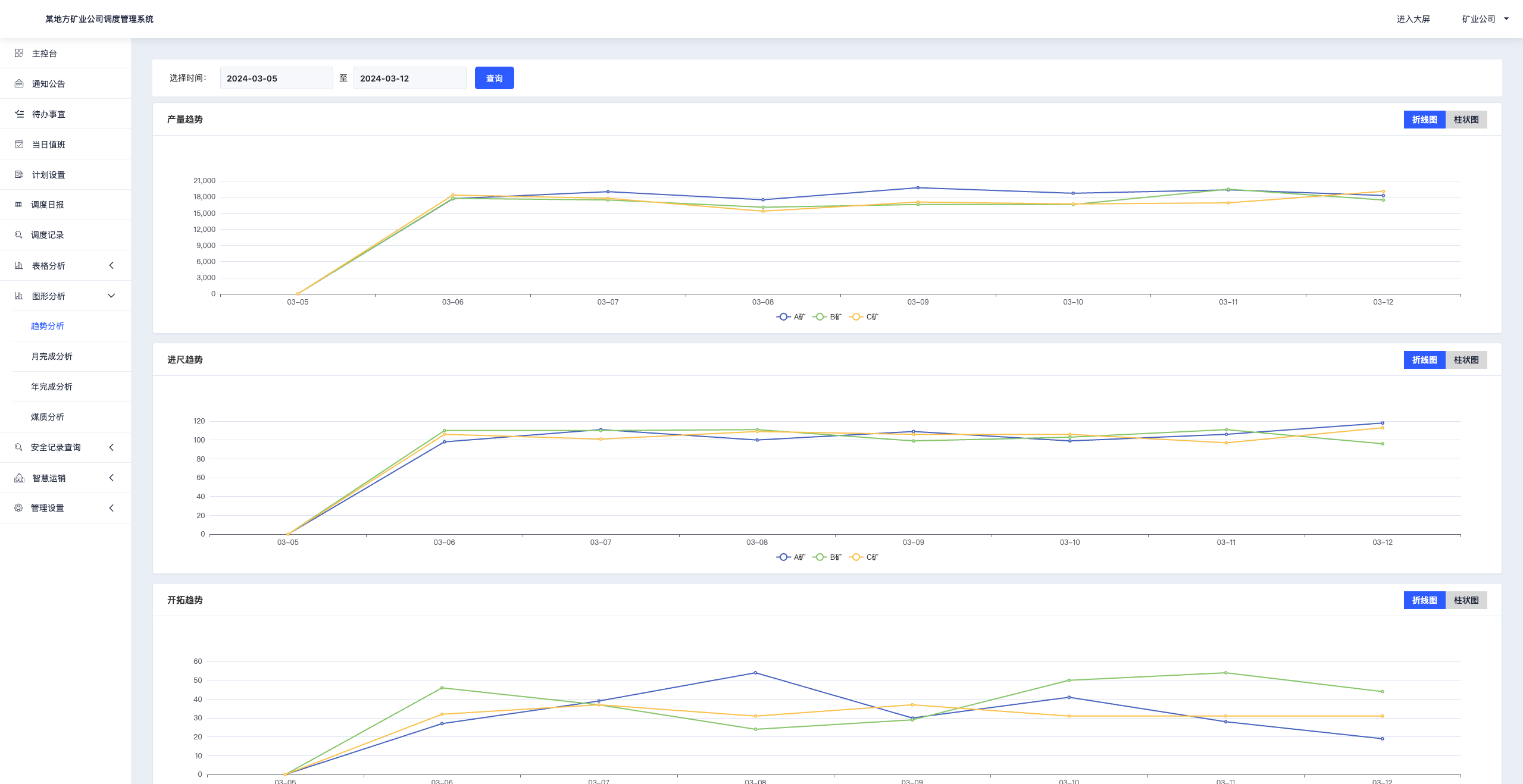
Task: Click 03-08 A矿 peak in 开拓趋势
Action: click(x=755, y=673)
